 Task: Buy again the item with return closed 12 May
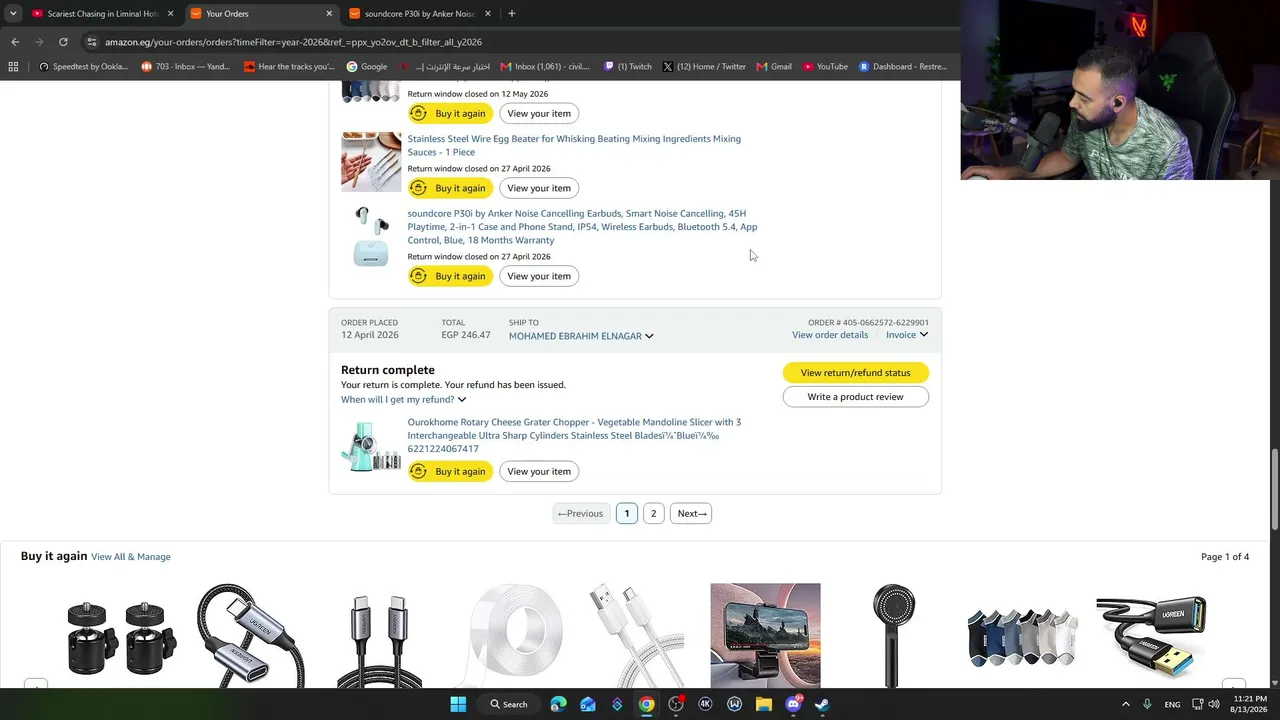point(450,113)
